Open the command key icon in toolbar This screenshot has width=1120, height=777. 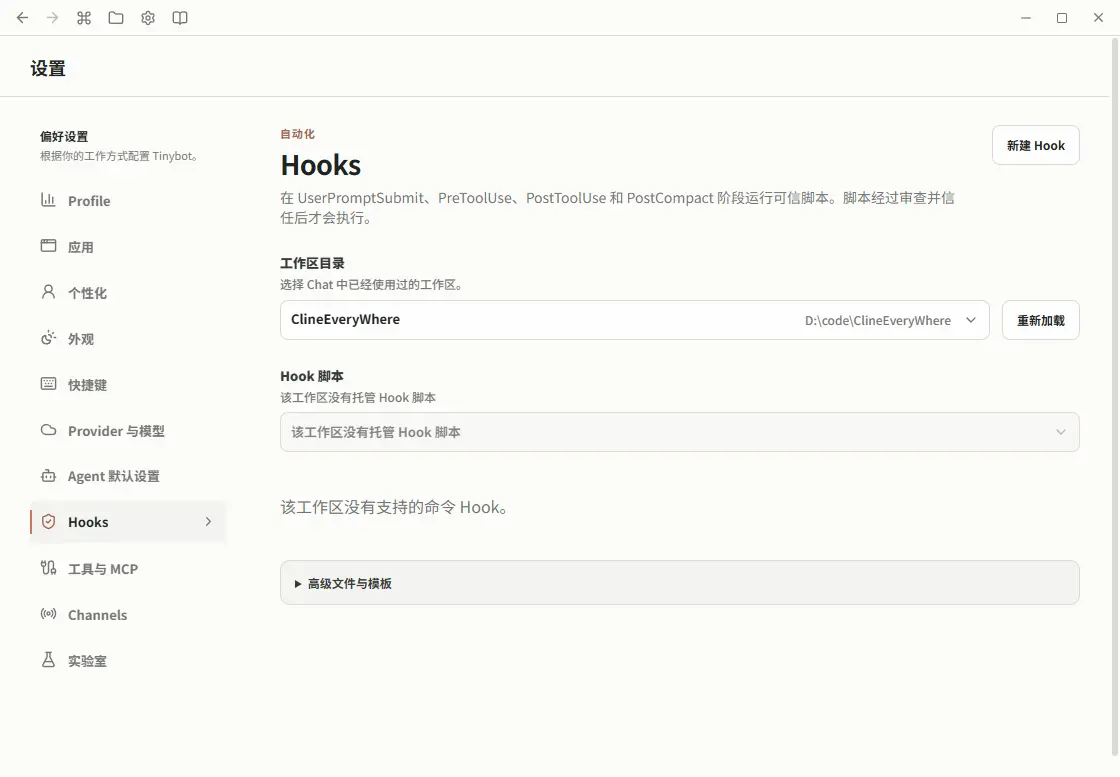(84, 18)
